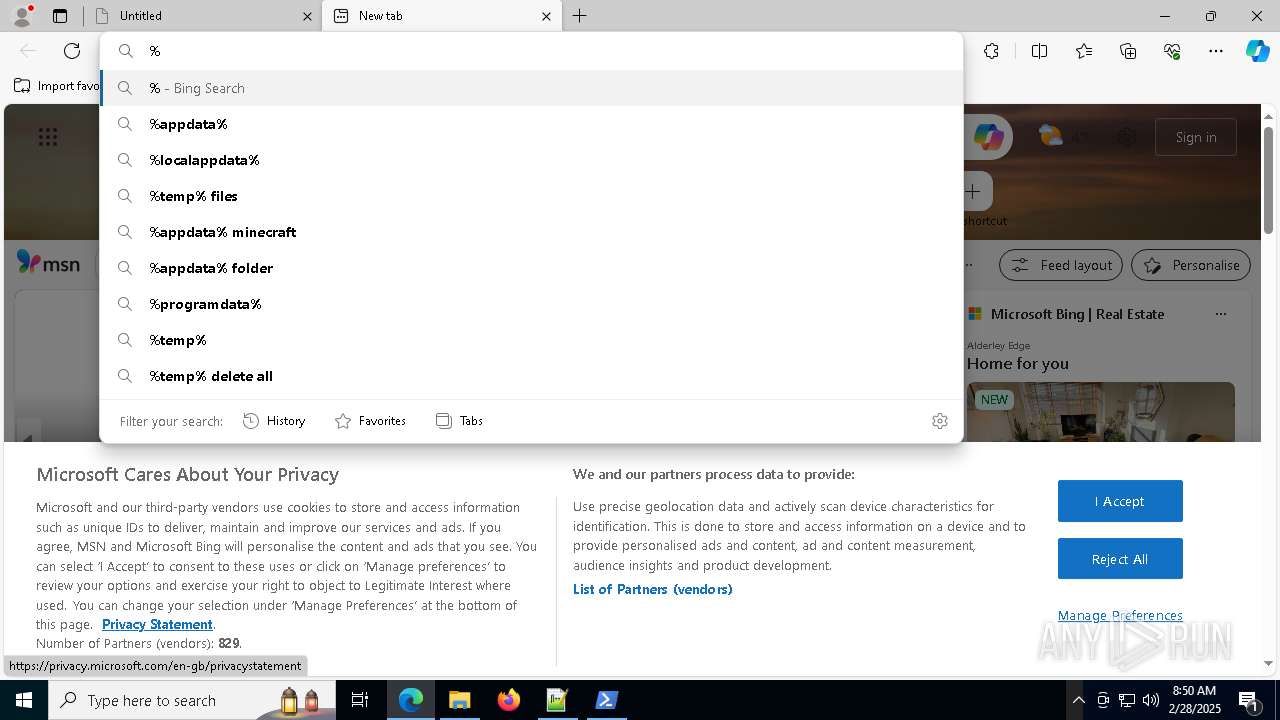Viewport: 1280px width, 720px height.
Task: Select the plain %temp% suggestion
Action: [532, 340]
